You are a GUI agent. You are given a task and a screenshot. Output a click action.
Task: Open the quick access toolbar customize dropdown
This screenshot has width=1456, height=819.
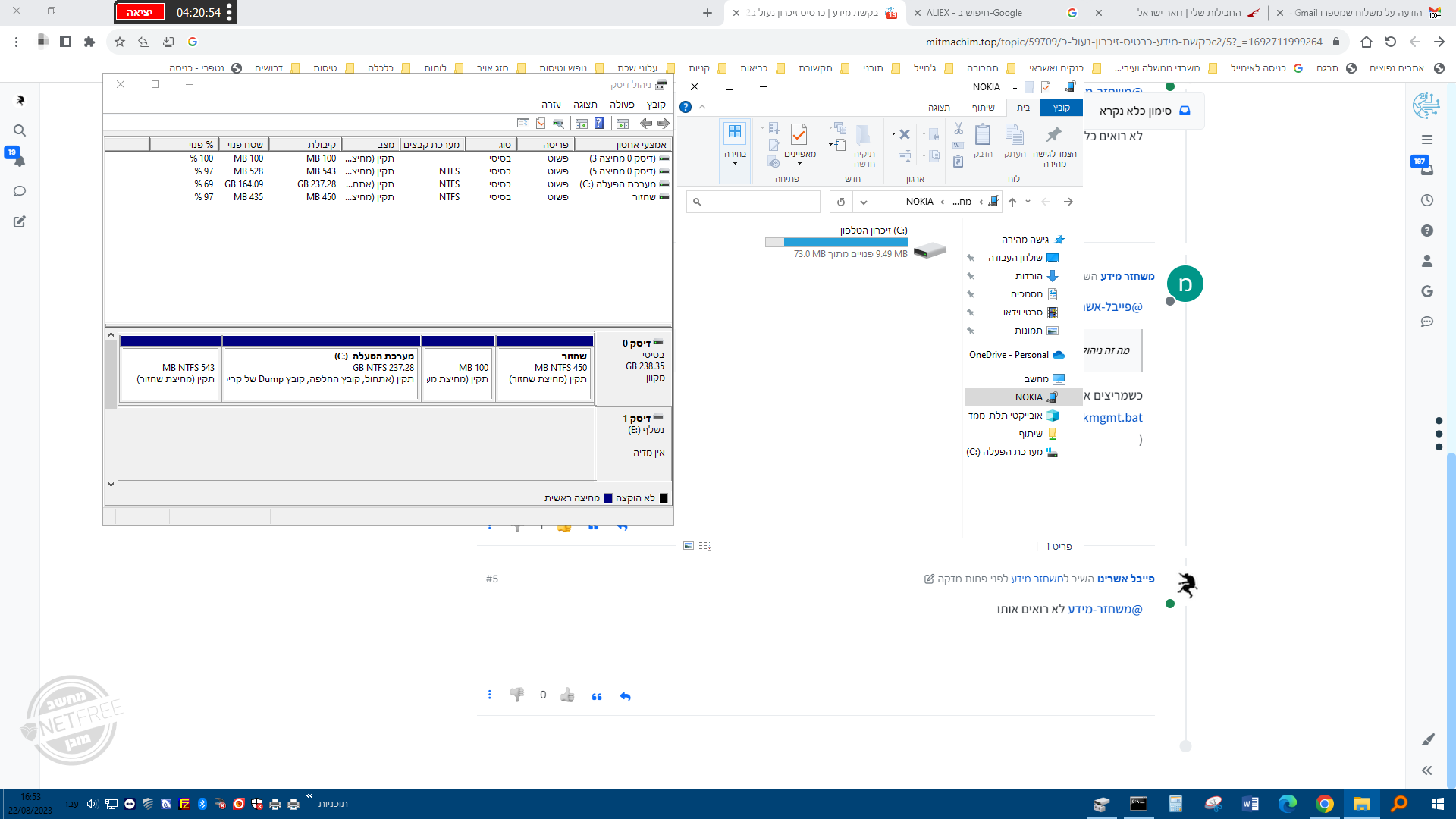tap(1014, 87)
